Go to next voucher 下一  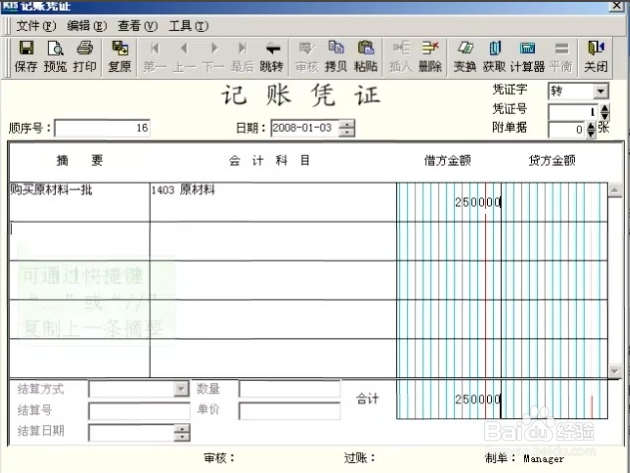pos(213,57)
